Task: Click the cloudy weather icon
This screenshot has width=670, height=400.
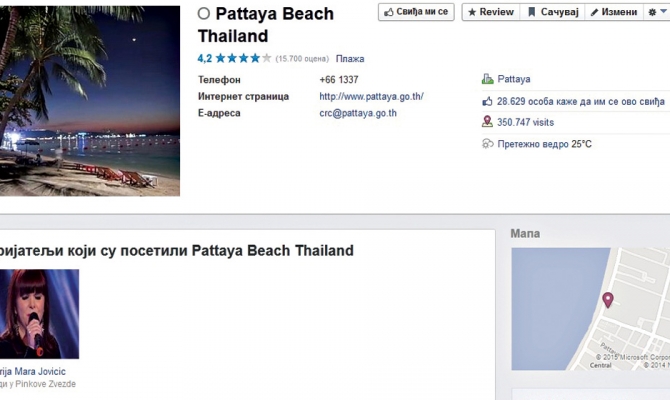Action: click(x=487, y=144)
